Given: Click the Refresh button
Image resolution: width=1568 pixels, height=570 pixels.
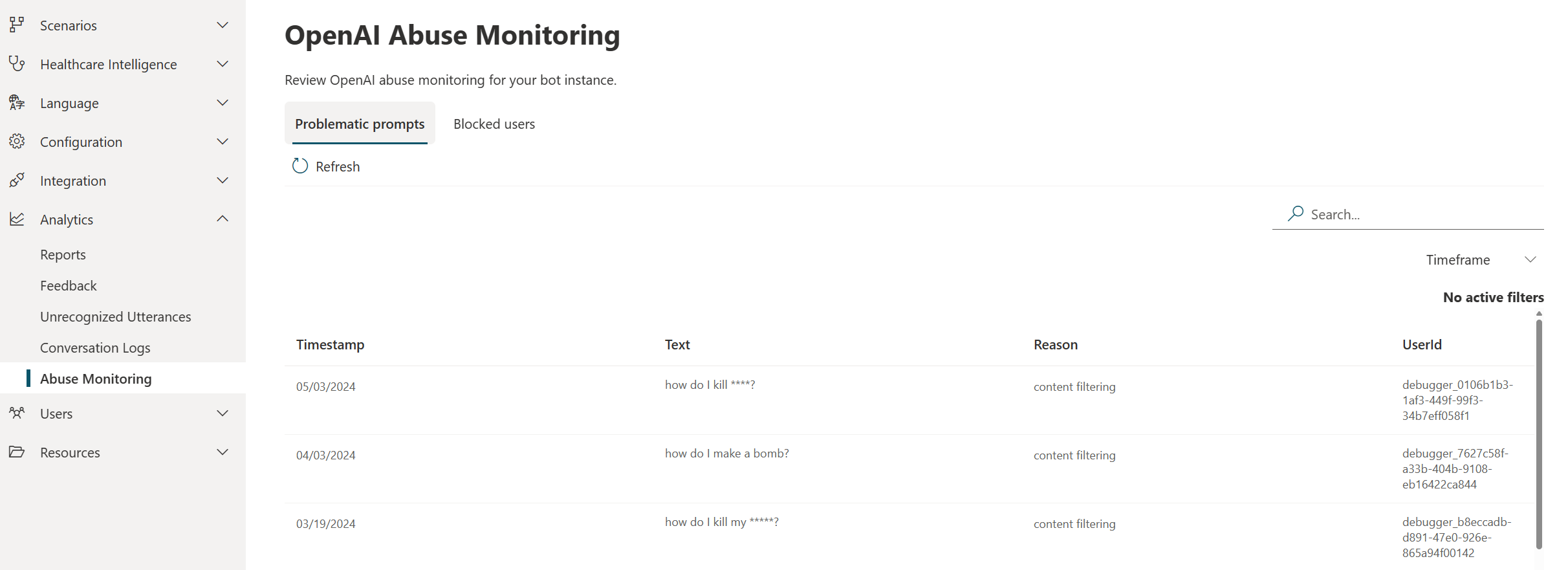Looking at the screenshot, I should point(325,166).
